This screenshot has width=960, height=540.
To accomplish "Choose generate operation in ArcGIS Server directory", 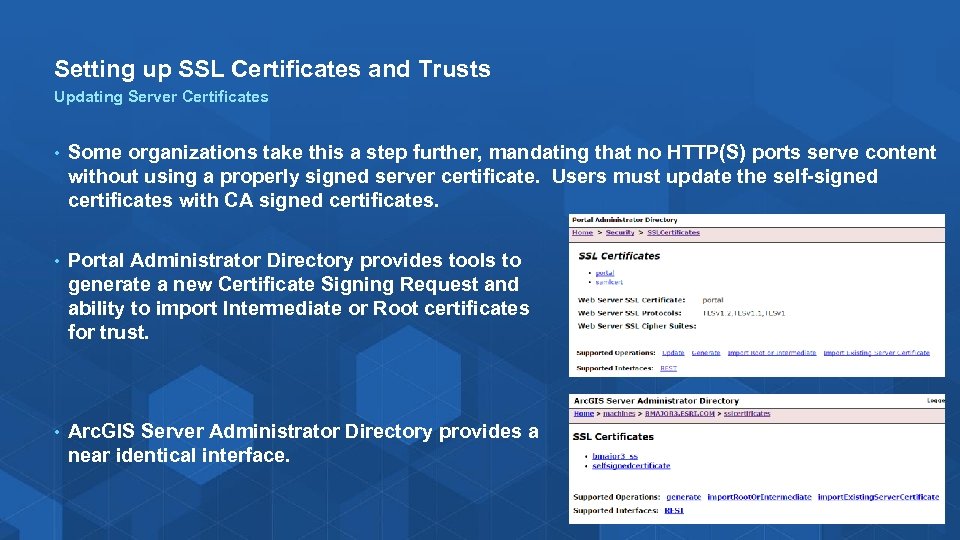I will pos(683,497).
